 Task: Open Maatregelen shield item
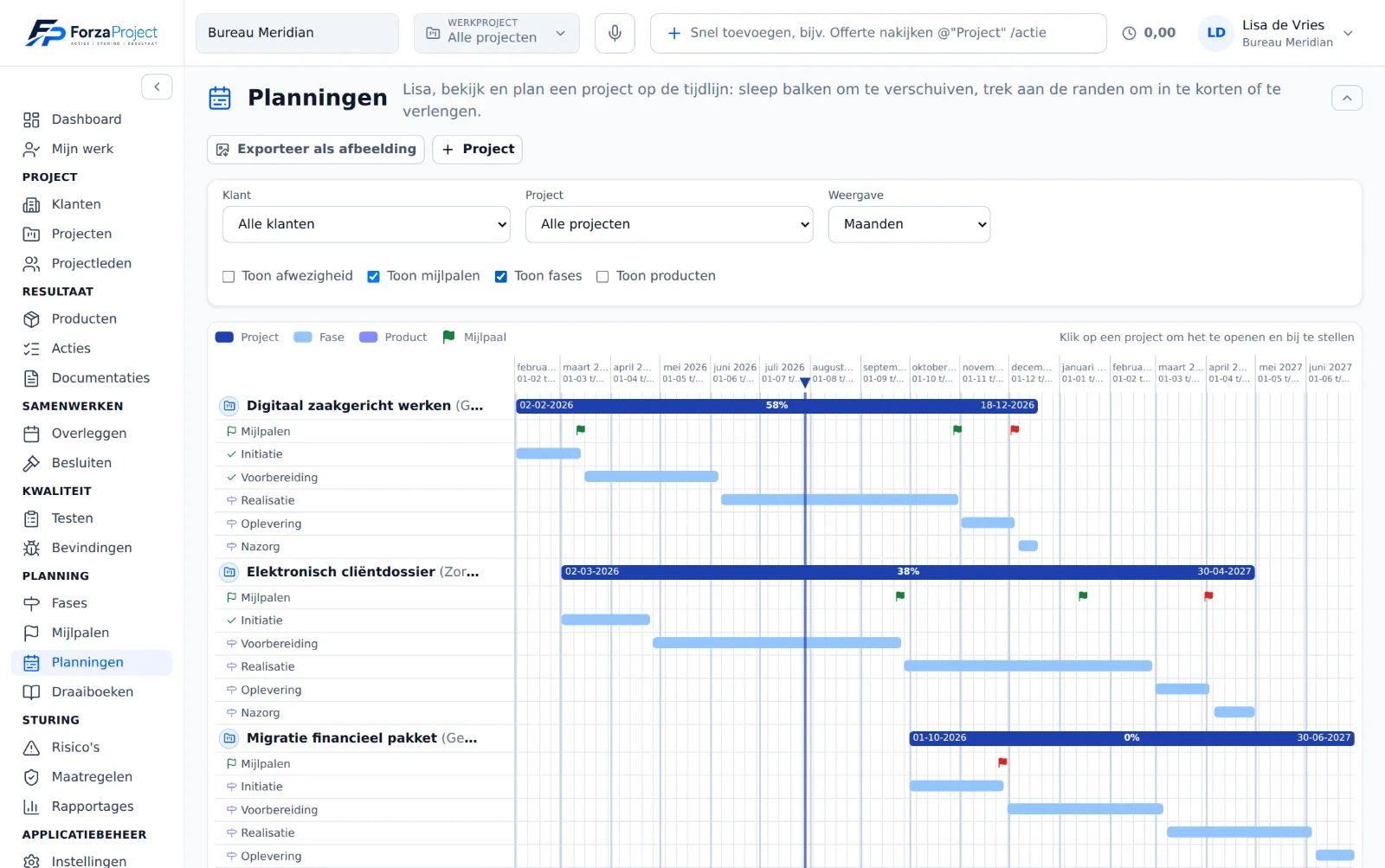pos(92,776)
